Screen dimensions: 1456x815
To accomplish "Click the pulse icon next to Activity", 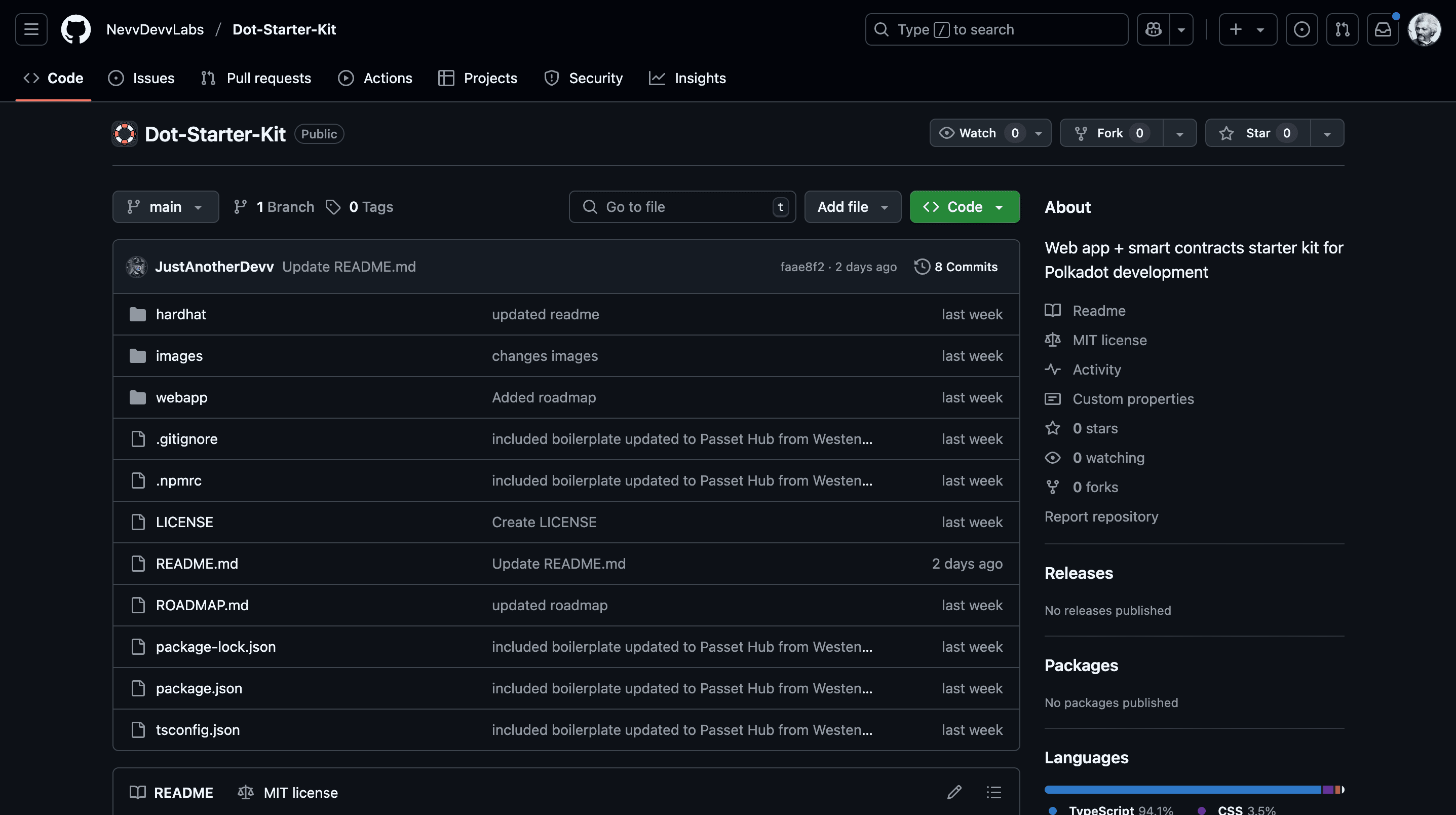I will 1052,369.
